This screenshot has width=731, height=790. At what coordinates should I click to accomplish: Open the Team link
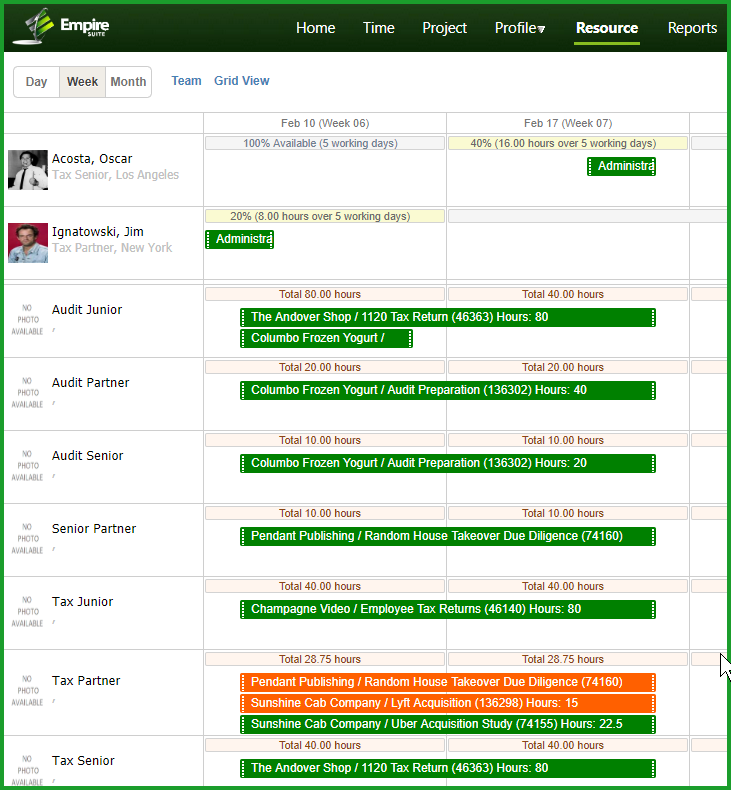(186, 81)
